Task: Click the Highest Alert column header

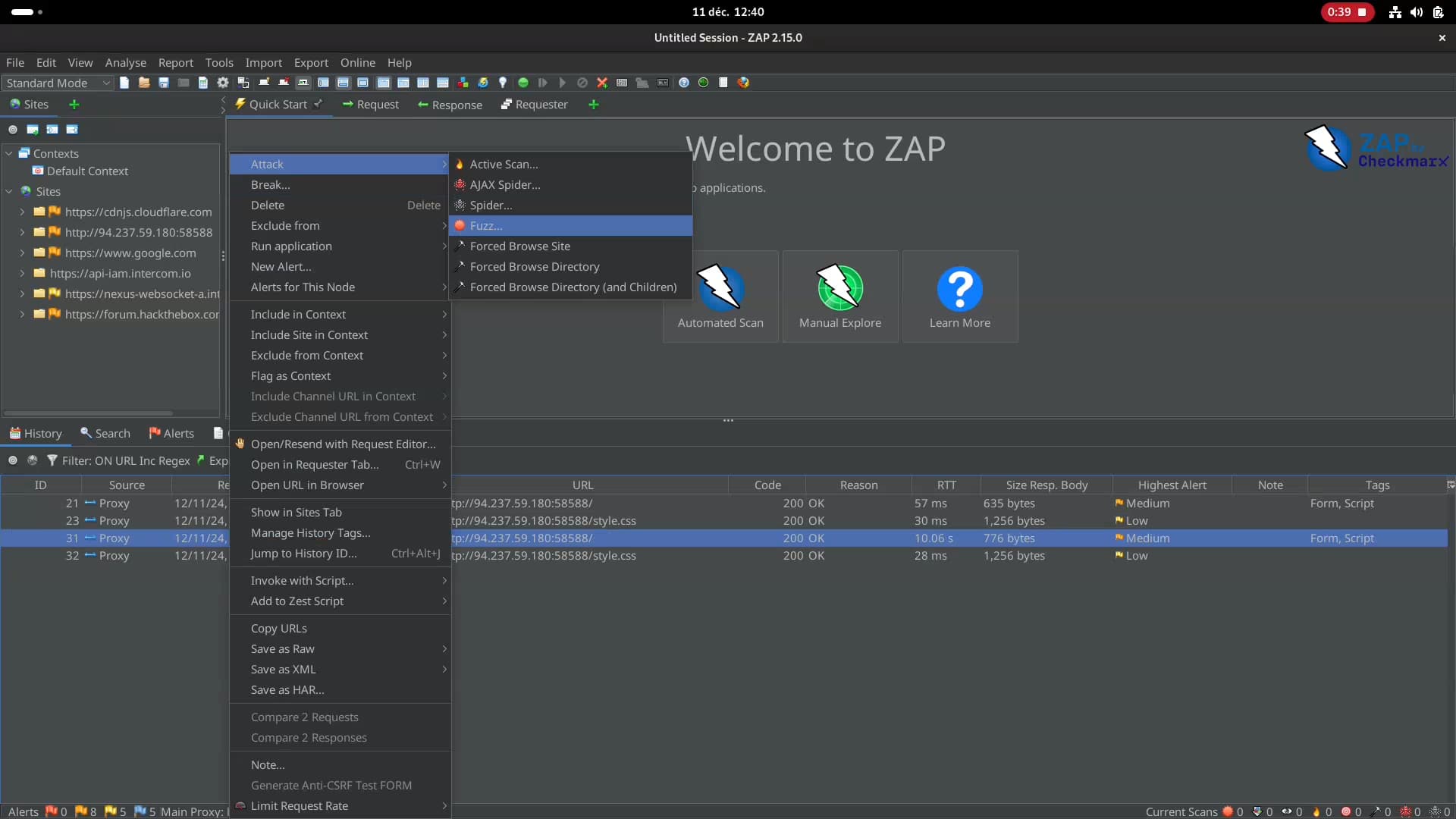Action: tap(1172, 485)
